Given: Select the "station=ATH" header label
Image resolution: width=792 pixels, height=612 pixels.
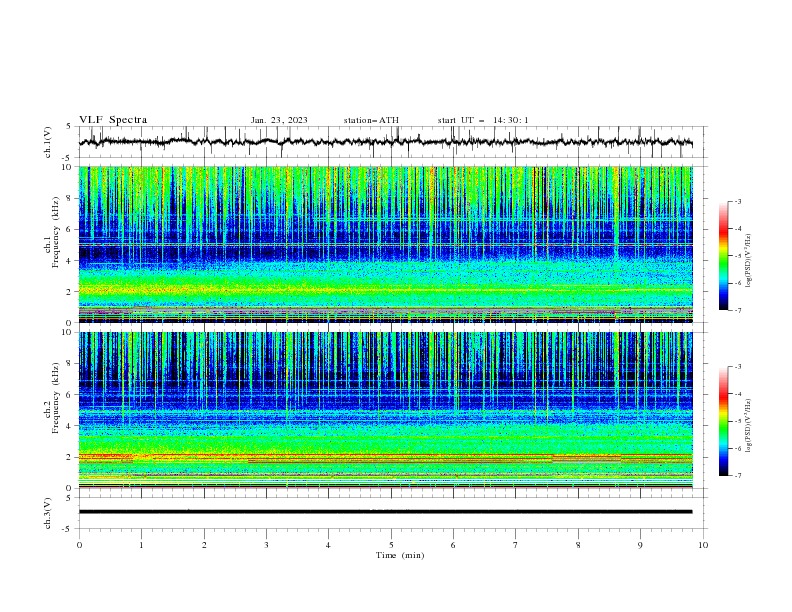Looking at the screenshot, I should pyautogui.click(x=371, y=120).
